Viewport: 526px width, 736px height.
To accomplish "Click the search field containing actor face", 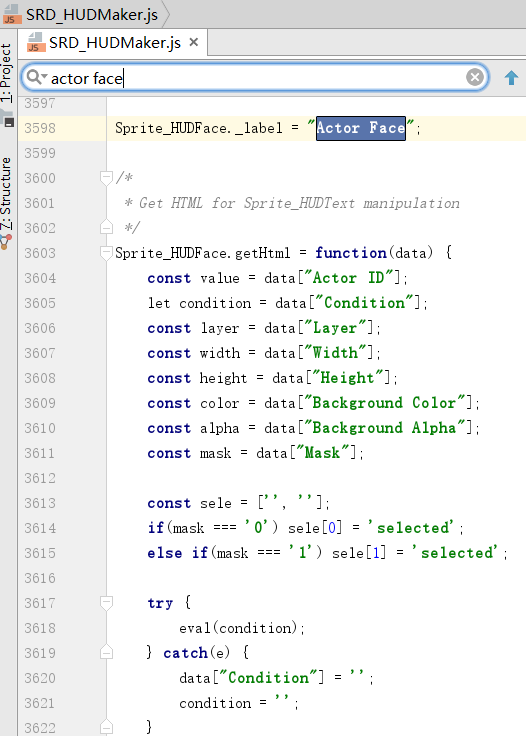I will pyautogui.click(x=255, y=77).
